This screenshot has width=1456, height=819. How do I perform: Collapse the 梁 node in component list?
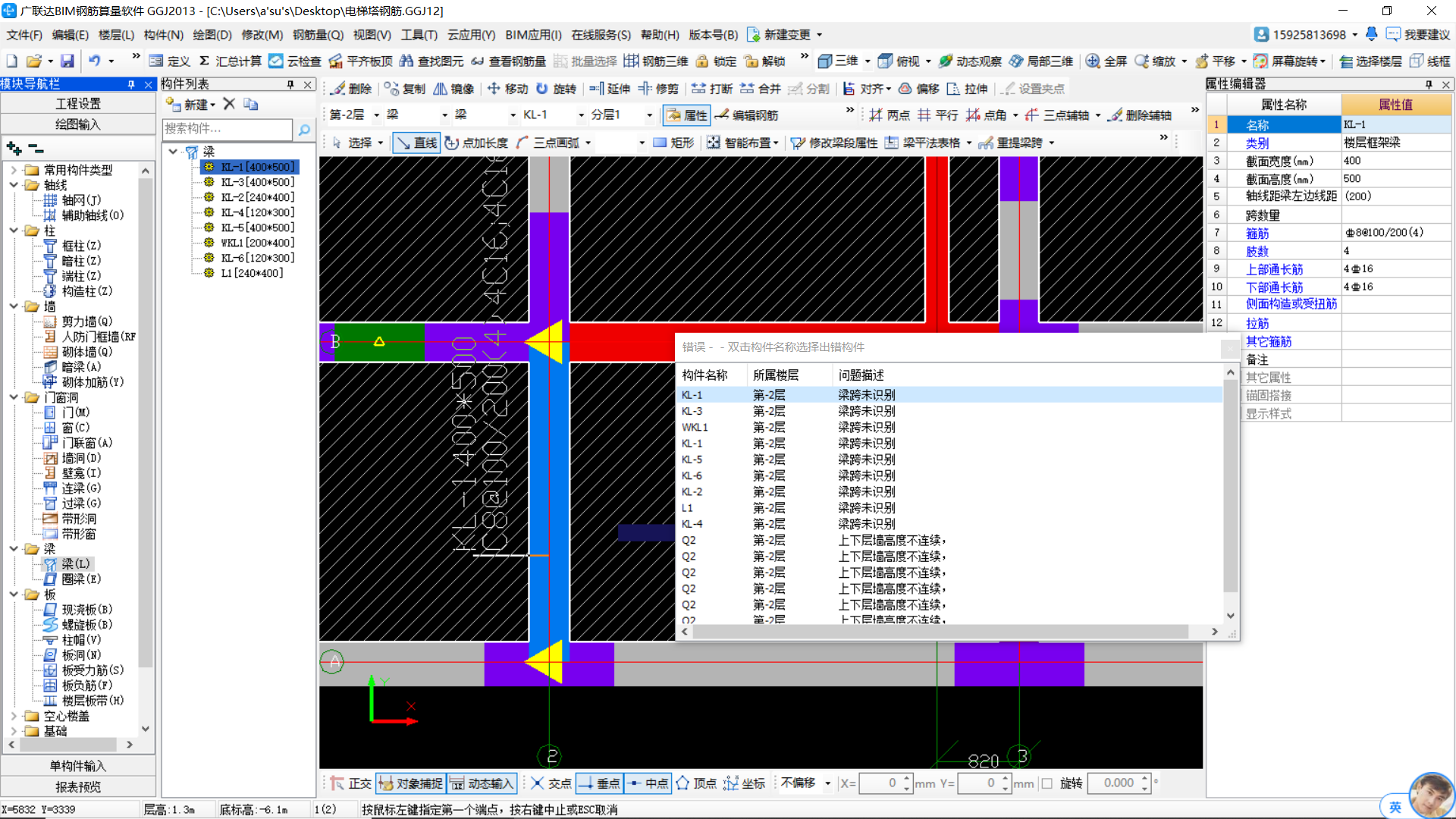tap(173, 152)
